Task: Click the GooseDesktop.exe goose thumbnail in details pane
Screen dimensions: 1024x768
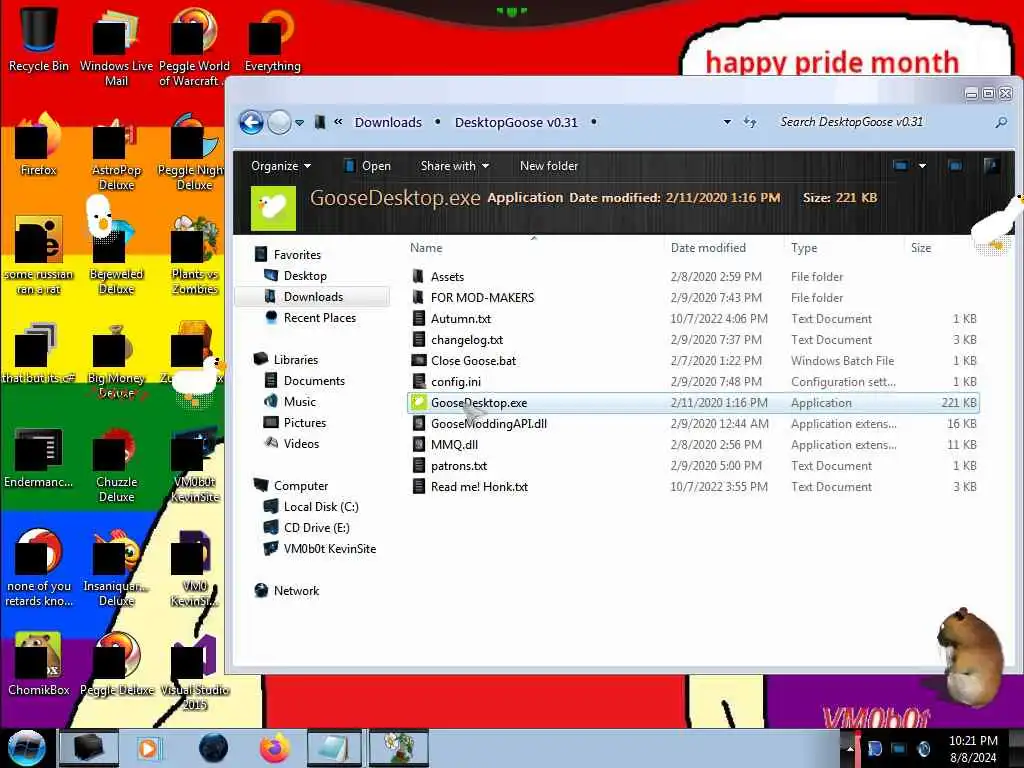Action: [x=273, y=208]
